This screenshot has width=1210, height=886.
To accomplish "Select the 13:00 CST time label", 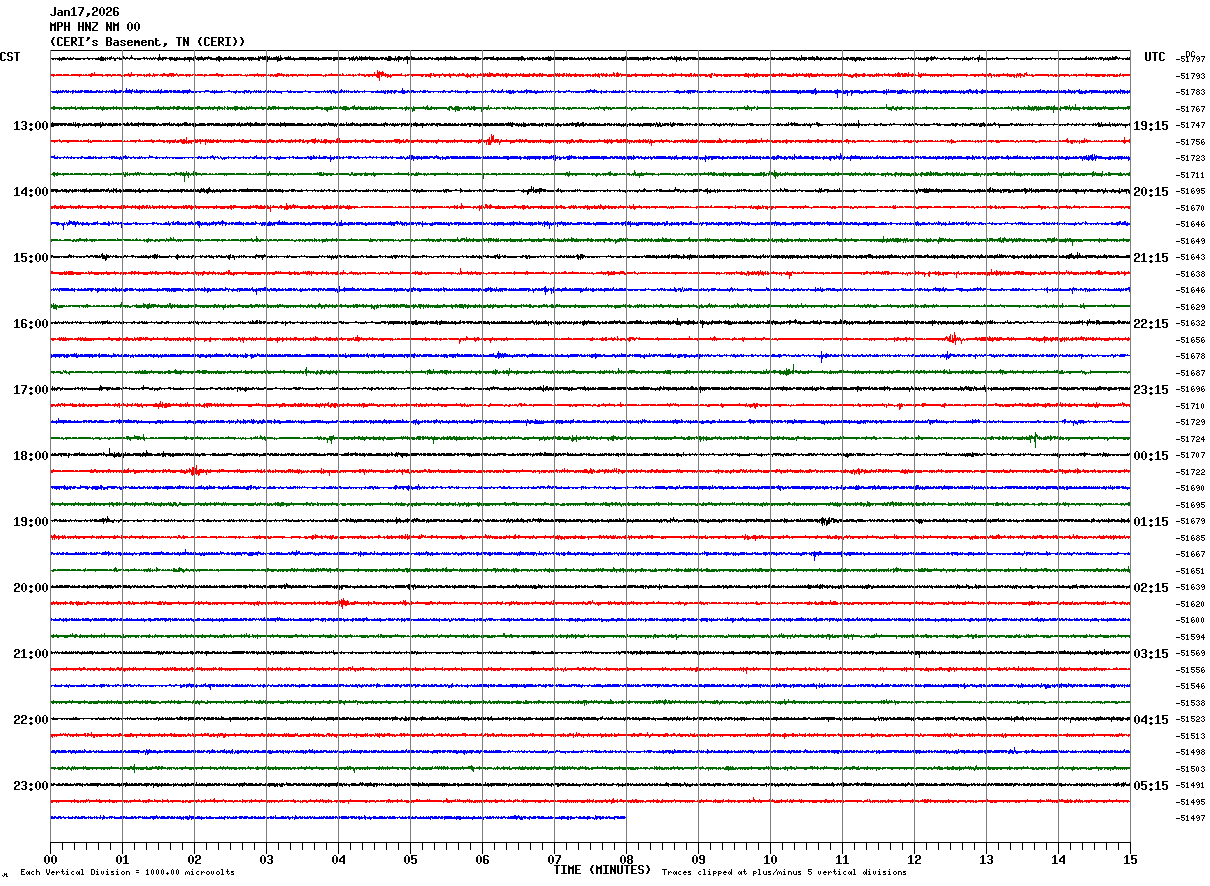I will 30,126.
